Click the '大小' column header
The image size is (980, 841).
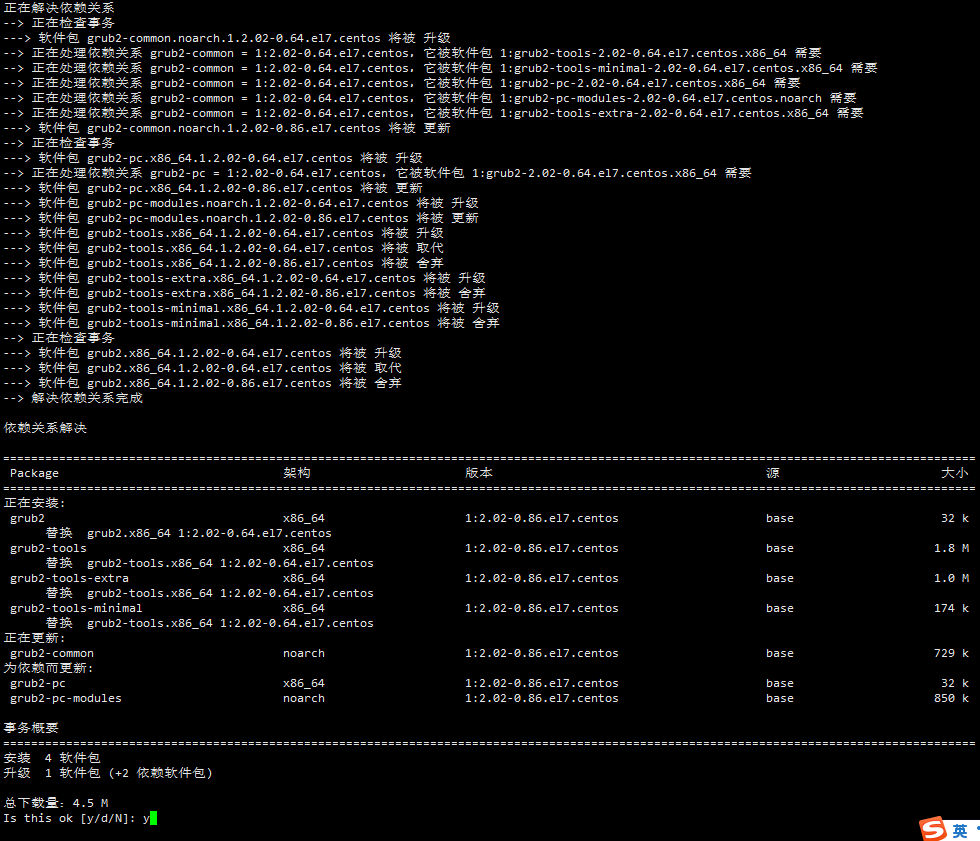pyautogui.click(x=955, y=473)
